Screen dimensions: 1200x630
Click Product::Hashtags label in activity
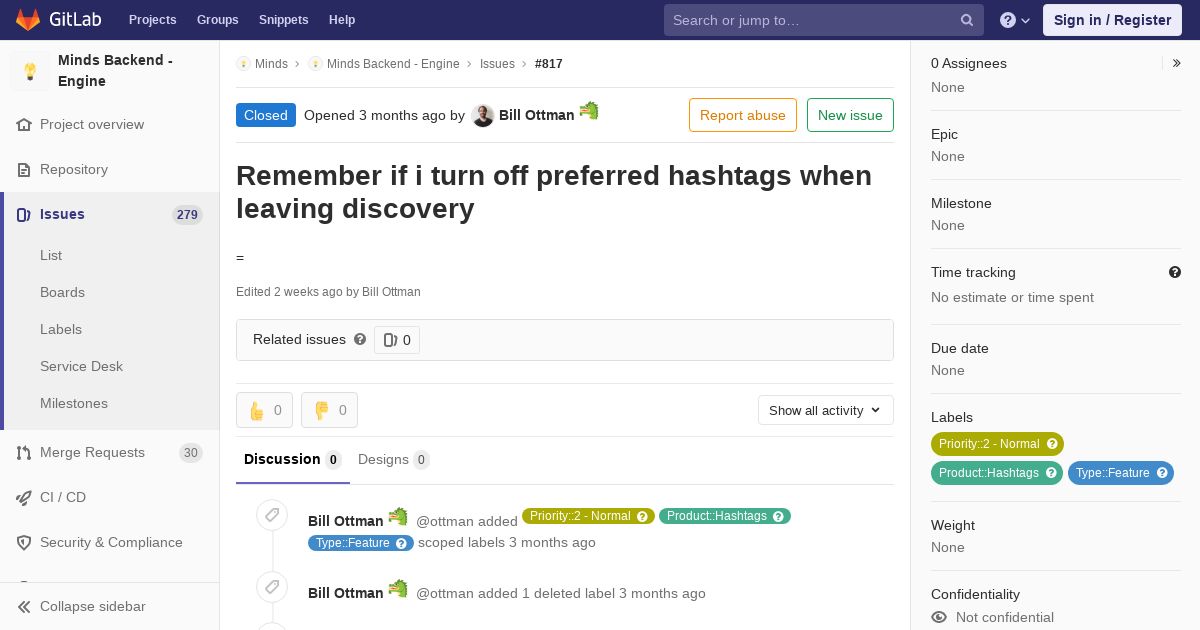[x=717, y=517]
